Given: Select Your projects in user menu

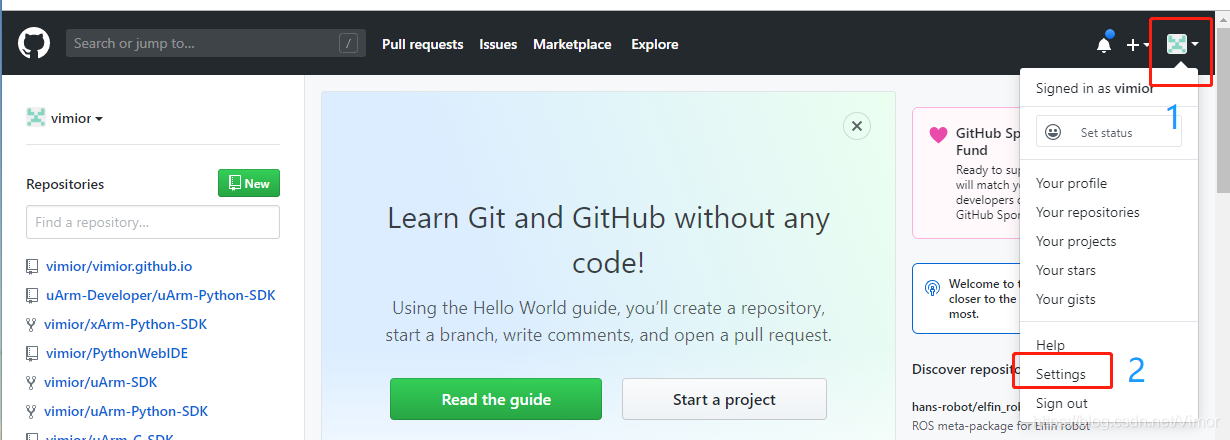Looking at the screenshot, I should coord(1076,241).
